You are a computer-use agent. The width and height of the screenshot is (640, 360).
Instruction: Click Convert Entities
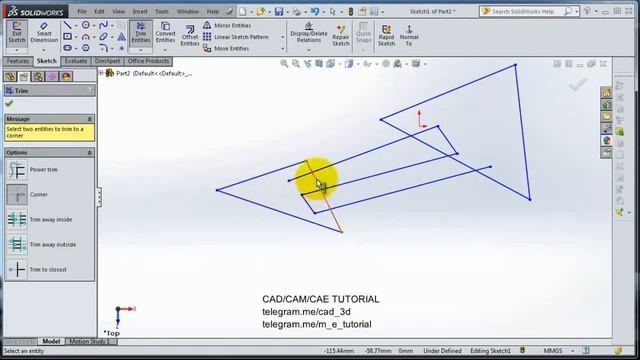pyautogui.click(x=165, y=33)
